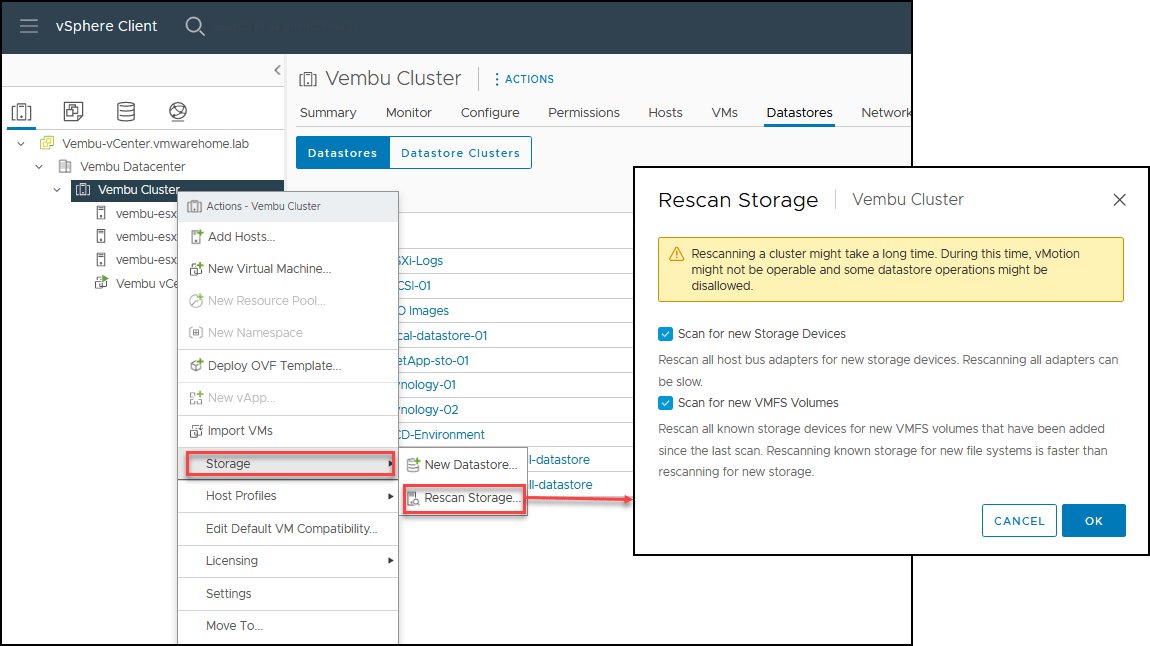Screen dimensions: 1150x646
Task: Open the Actions dropdown for Vembu Cluster
Action: (524, 79)
